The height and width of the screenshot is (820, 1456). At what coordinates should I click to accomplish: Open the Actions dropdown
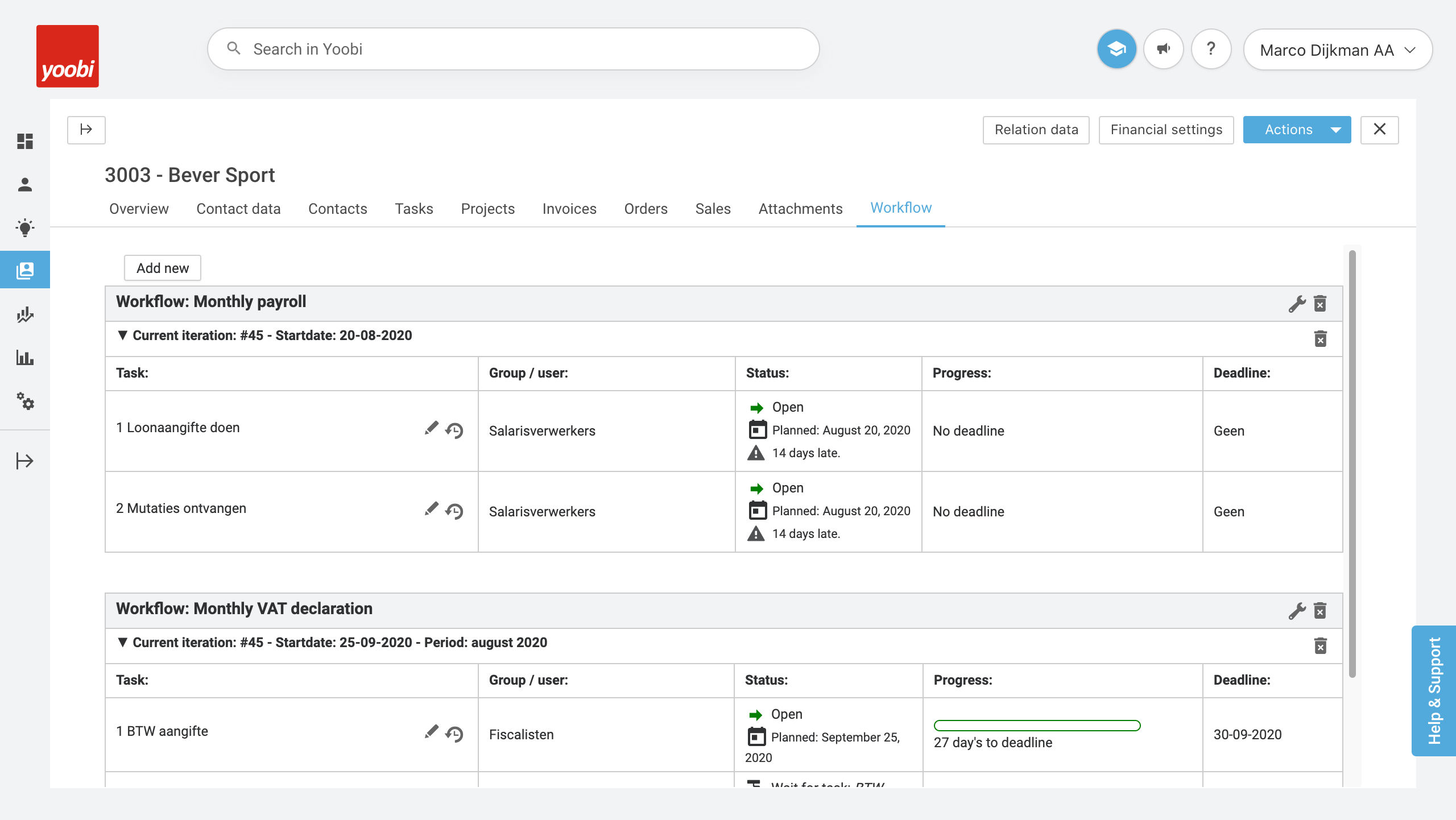[1297, 130]
